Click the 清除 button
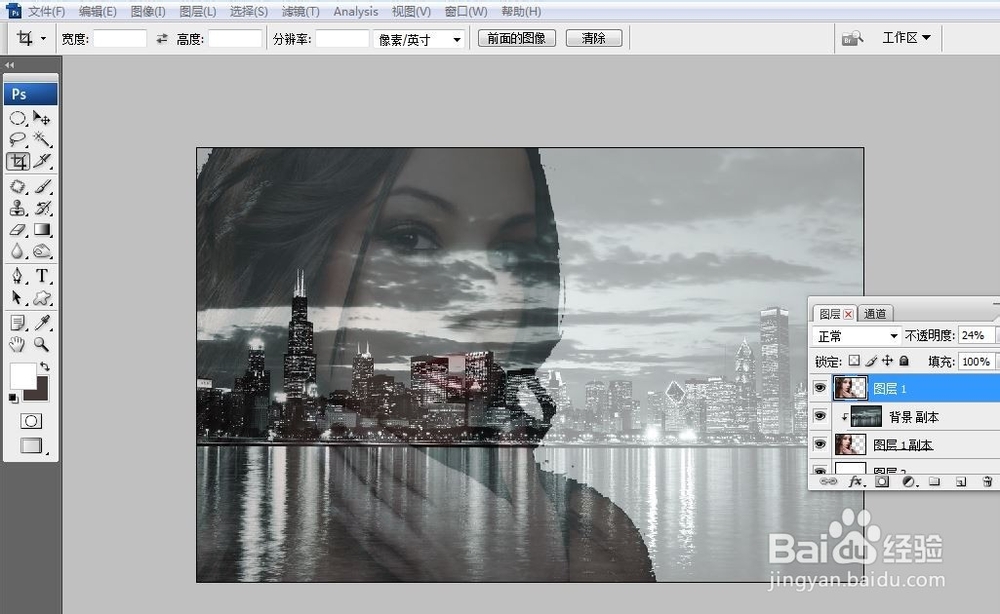The image size is (1000, 614). (x=594, y=38)
